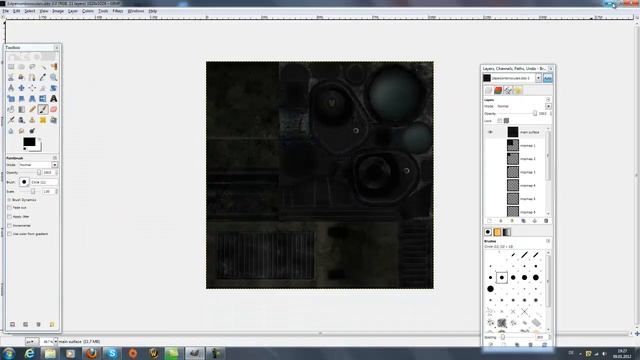Select the Heal tool
The height and width of the screenshot is (360, 640).
(x=43, y=120)
